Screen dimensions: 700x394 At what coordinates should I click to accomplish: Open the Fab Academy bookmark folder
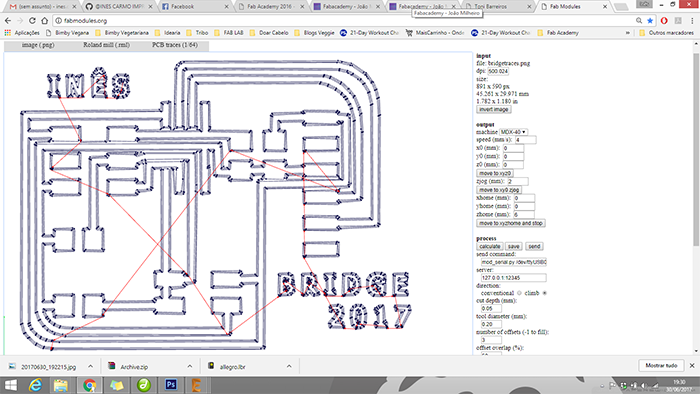(558, 33)
